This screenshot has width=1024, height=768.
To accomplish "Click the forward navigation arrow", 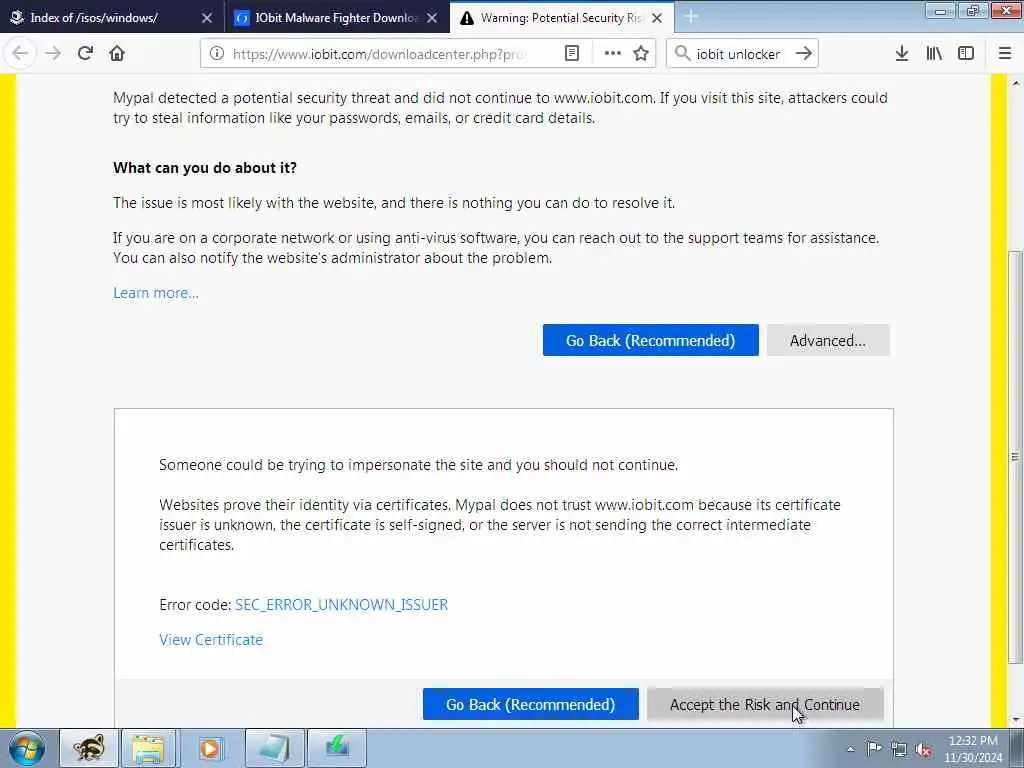I will click(x=53, y=54).
